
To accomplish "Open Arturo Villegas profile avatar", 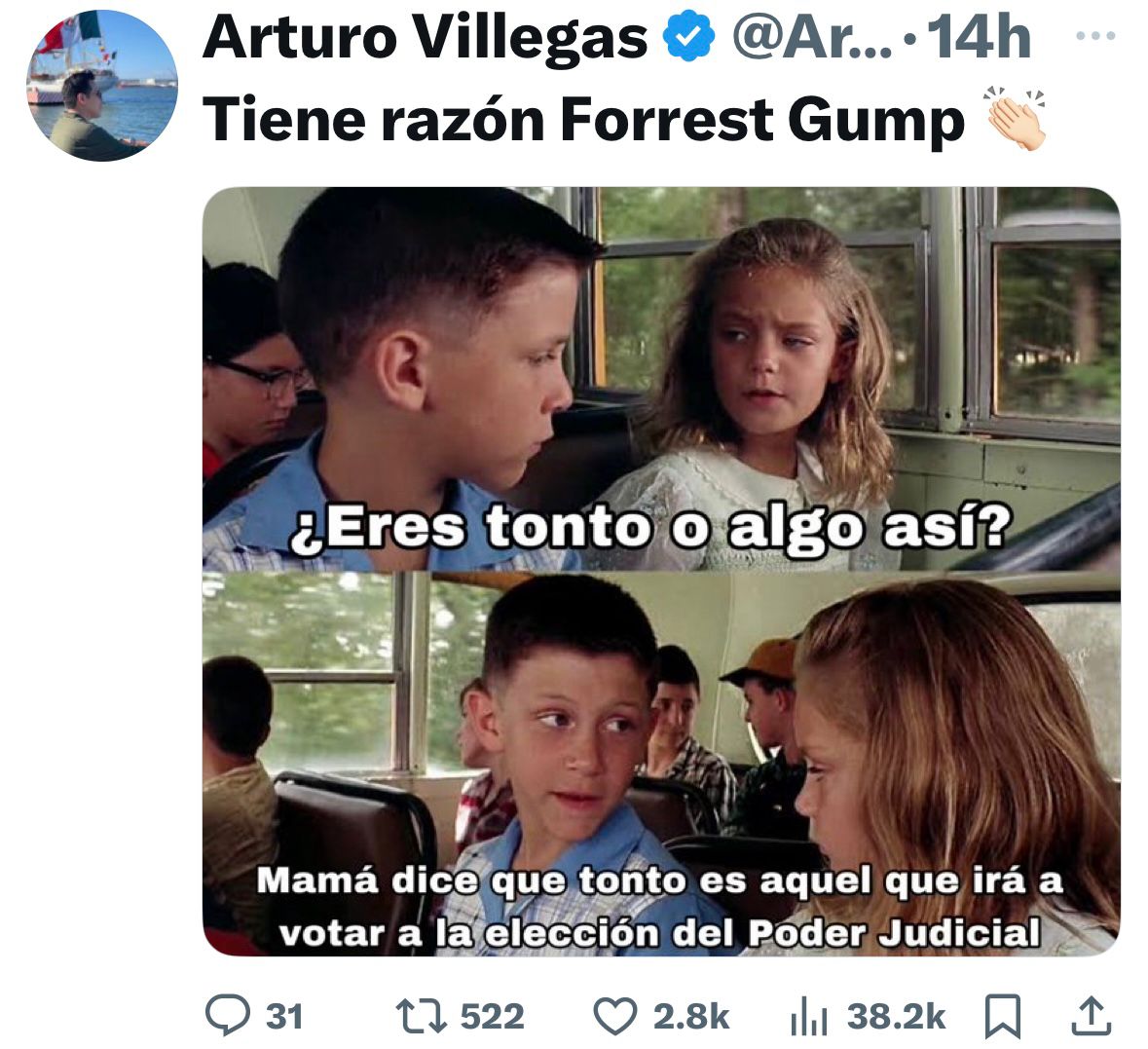I will coord(102,85).
